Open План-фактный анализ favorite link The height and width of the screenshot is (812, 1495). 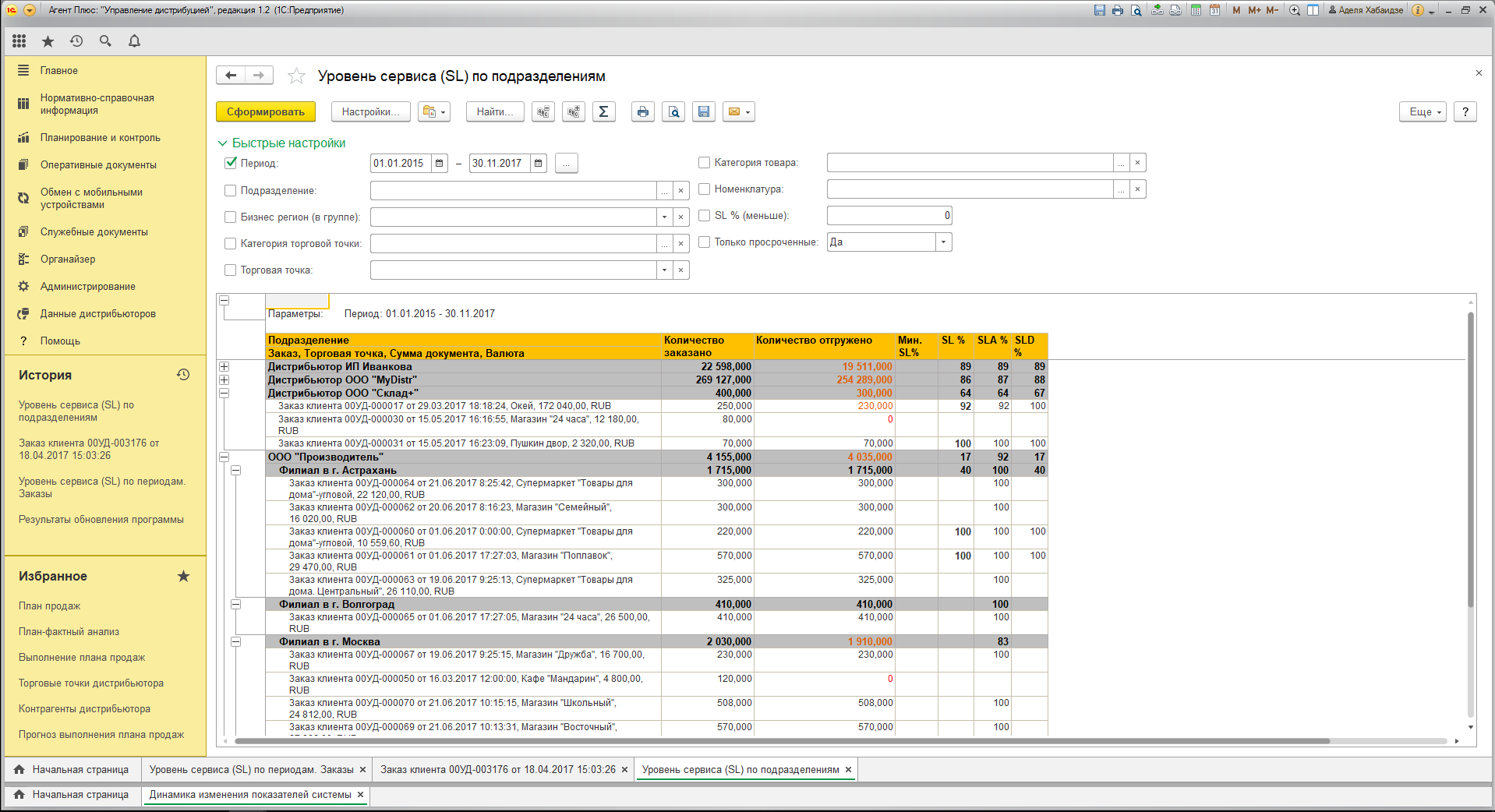click(69, 632)
